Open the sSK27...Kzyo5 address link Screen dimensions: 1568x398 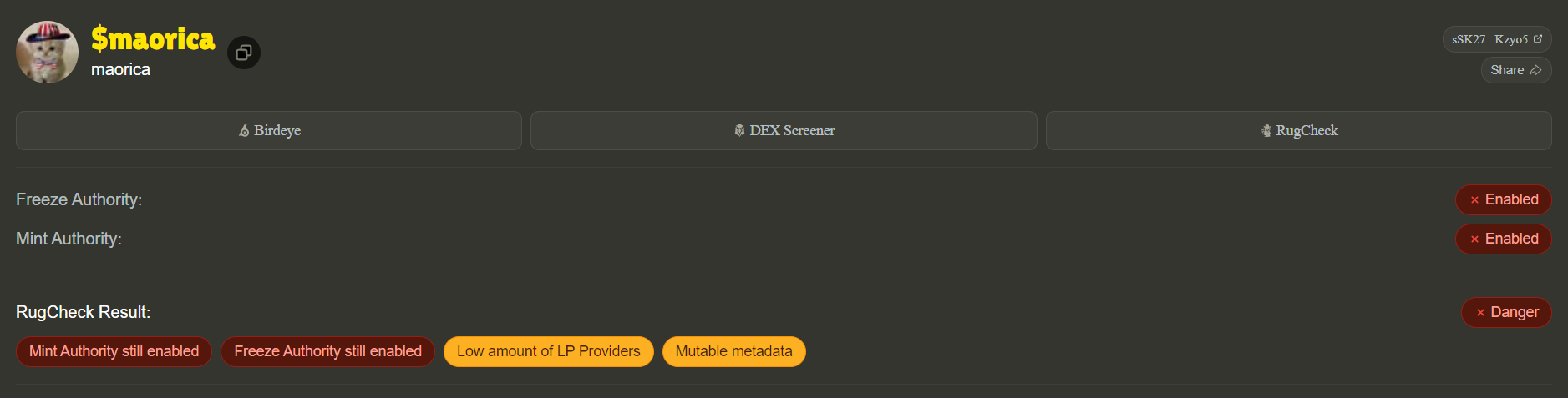tap(1489, 39)
